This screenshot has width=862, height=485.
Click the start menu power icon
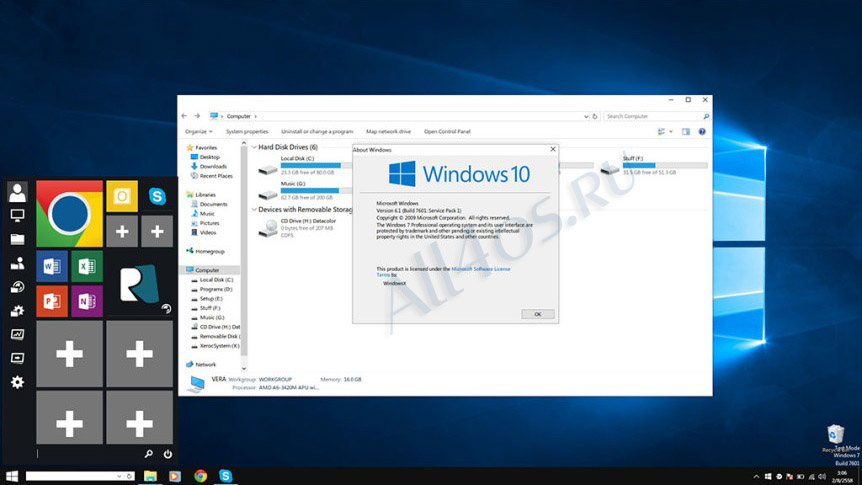pyautogui.click(x=168, y=454)
